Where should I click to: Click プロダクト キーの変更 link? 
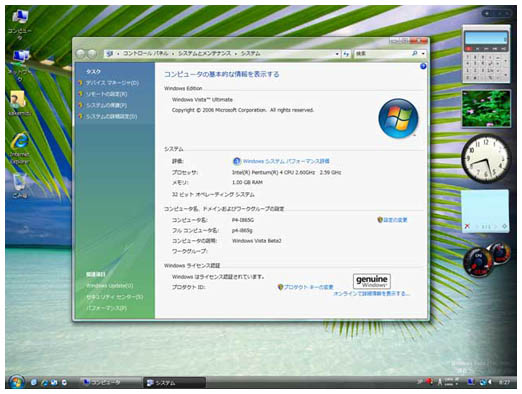tap(308, 287)
